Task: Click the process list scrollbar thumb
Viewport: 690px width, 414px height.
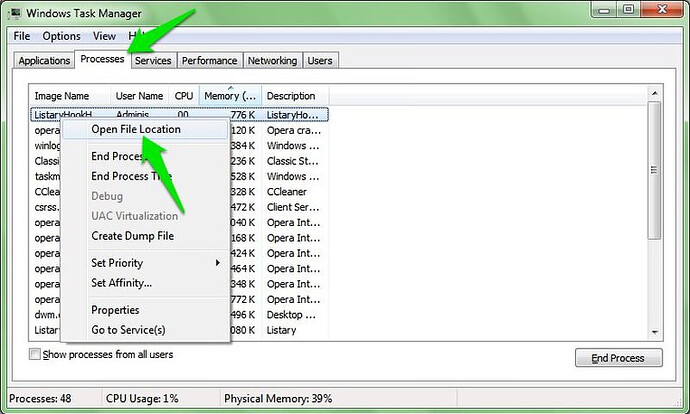Action: pos(654,171)
